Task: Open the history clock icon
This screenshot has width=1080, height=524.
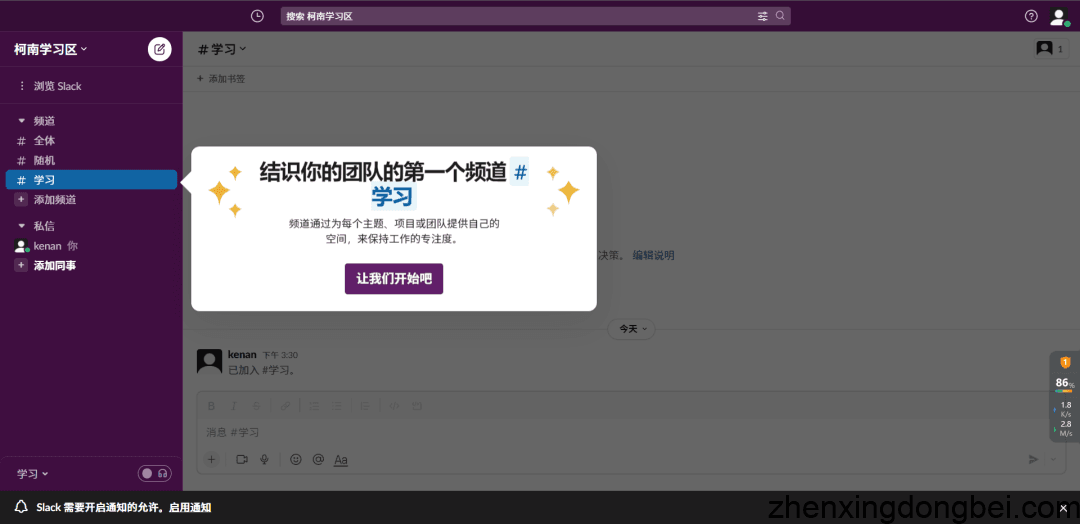Action: [257, 16]
